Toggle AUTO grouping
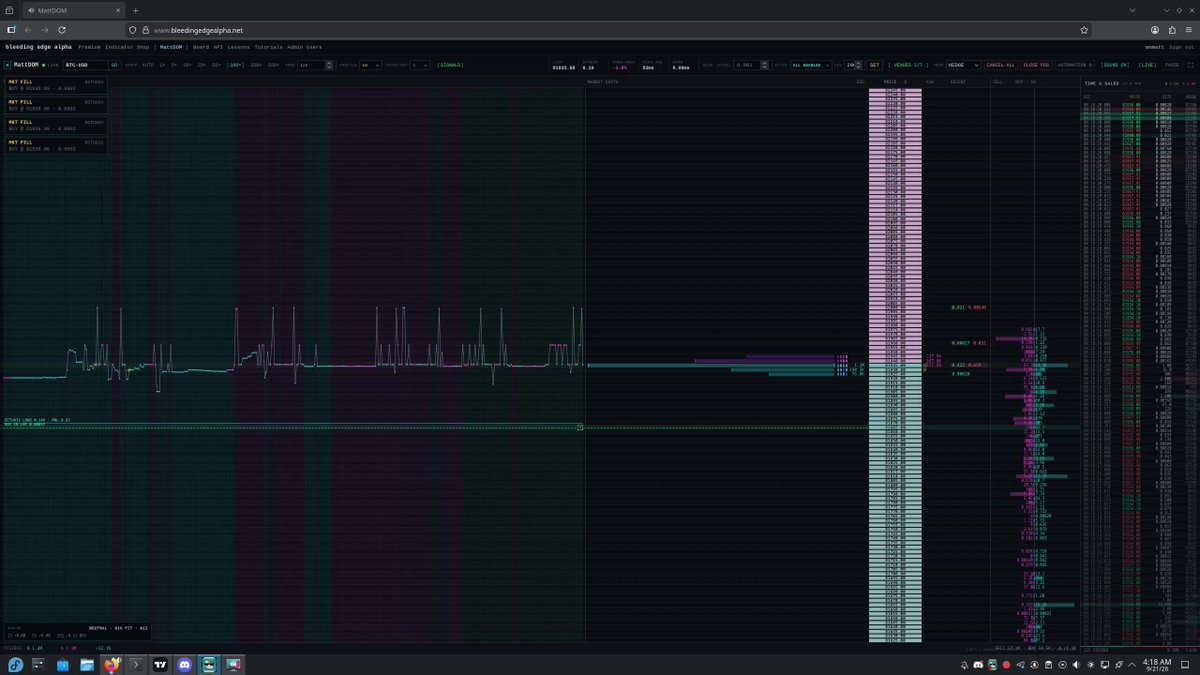This screenshot has height=675, width=1200. [x=148, y=65]
